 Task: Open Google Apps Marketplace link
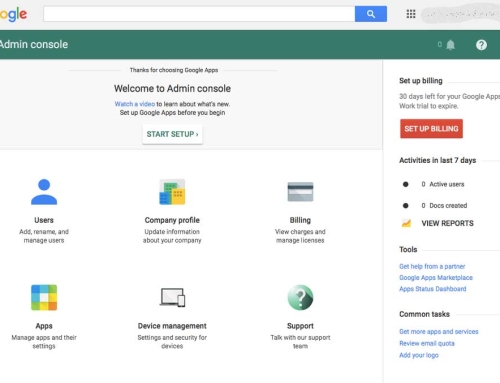[436, 278]
